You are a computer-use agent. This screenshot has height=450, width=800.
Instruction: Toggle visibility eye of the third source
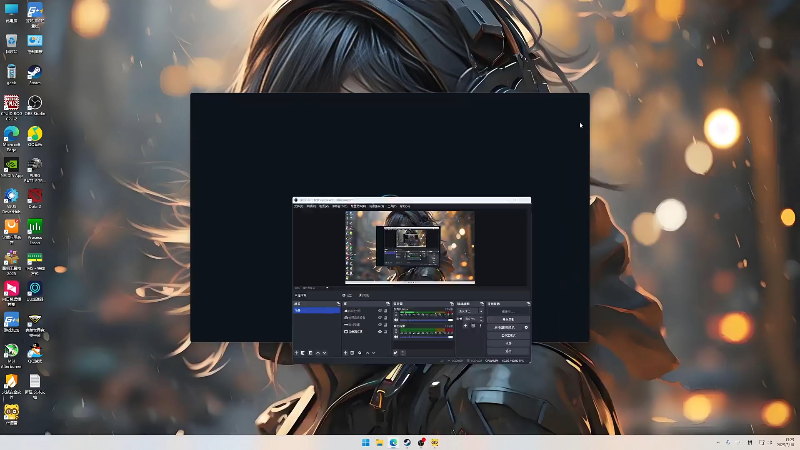[x=380, y=324]
